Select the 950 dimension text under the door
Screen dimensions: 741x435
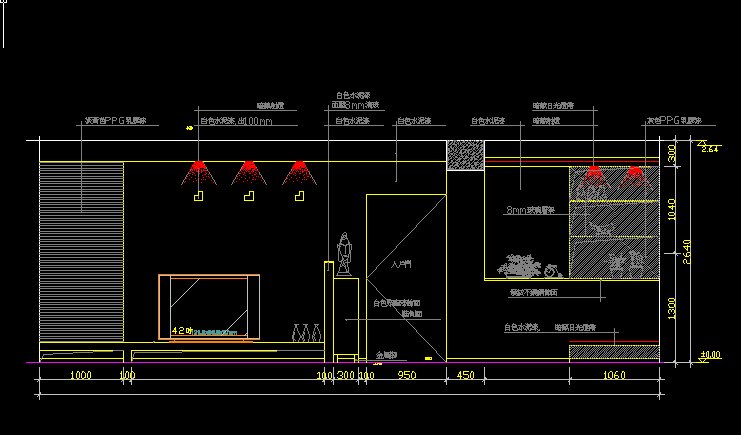pyautogui.click(x=407, y=376)
